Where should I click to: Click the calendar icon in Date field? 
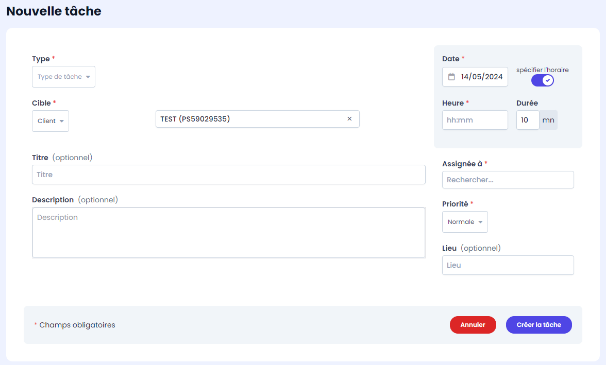click(x=451, y=77)
